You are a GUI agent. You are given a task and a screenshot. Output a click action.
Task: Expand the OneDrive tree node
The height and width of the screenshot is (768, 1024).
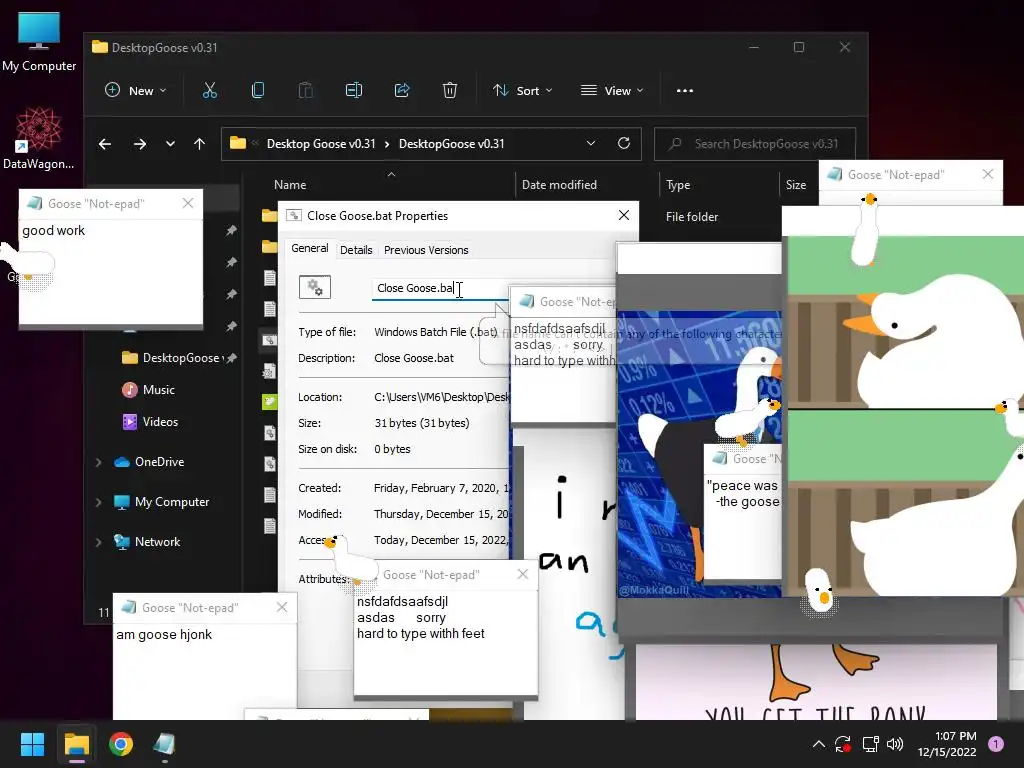pos(99,462)
